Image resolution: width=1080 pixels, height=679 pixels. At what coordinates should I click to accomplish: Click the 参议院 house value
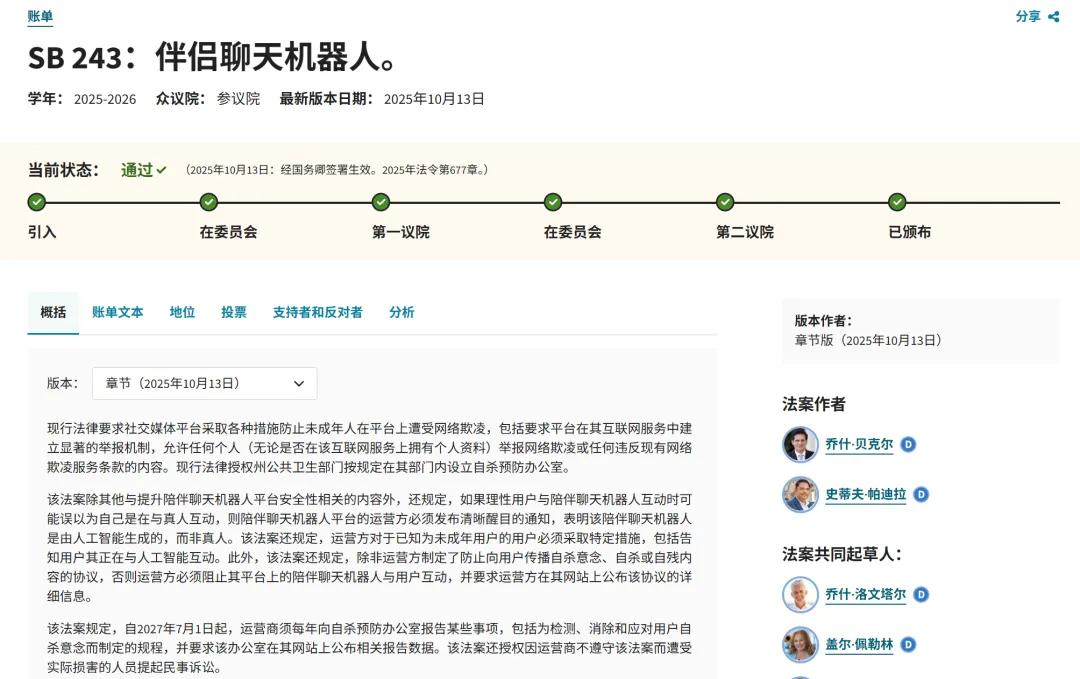point(238,99)
